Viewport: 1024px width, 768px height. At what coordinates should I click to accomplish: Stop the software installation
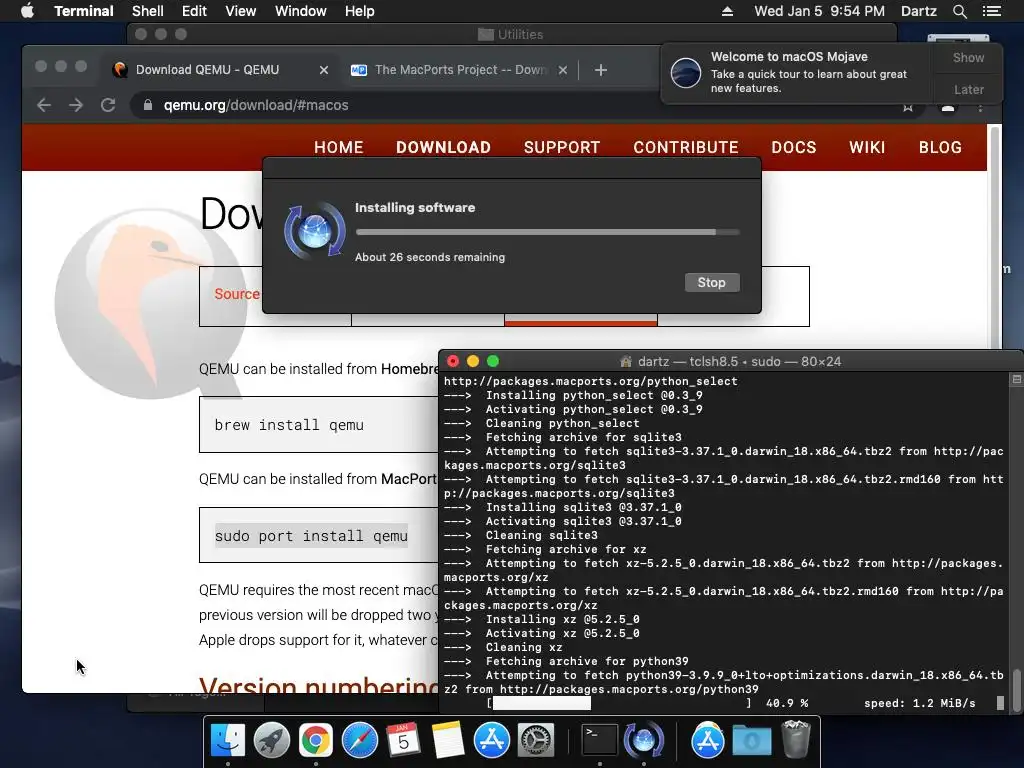click(712, 283)
